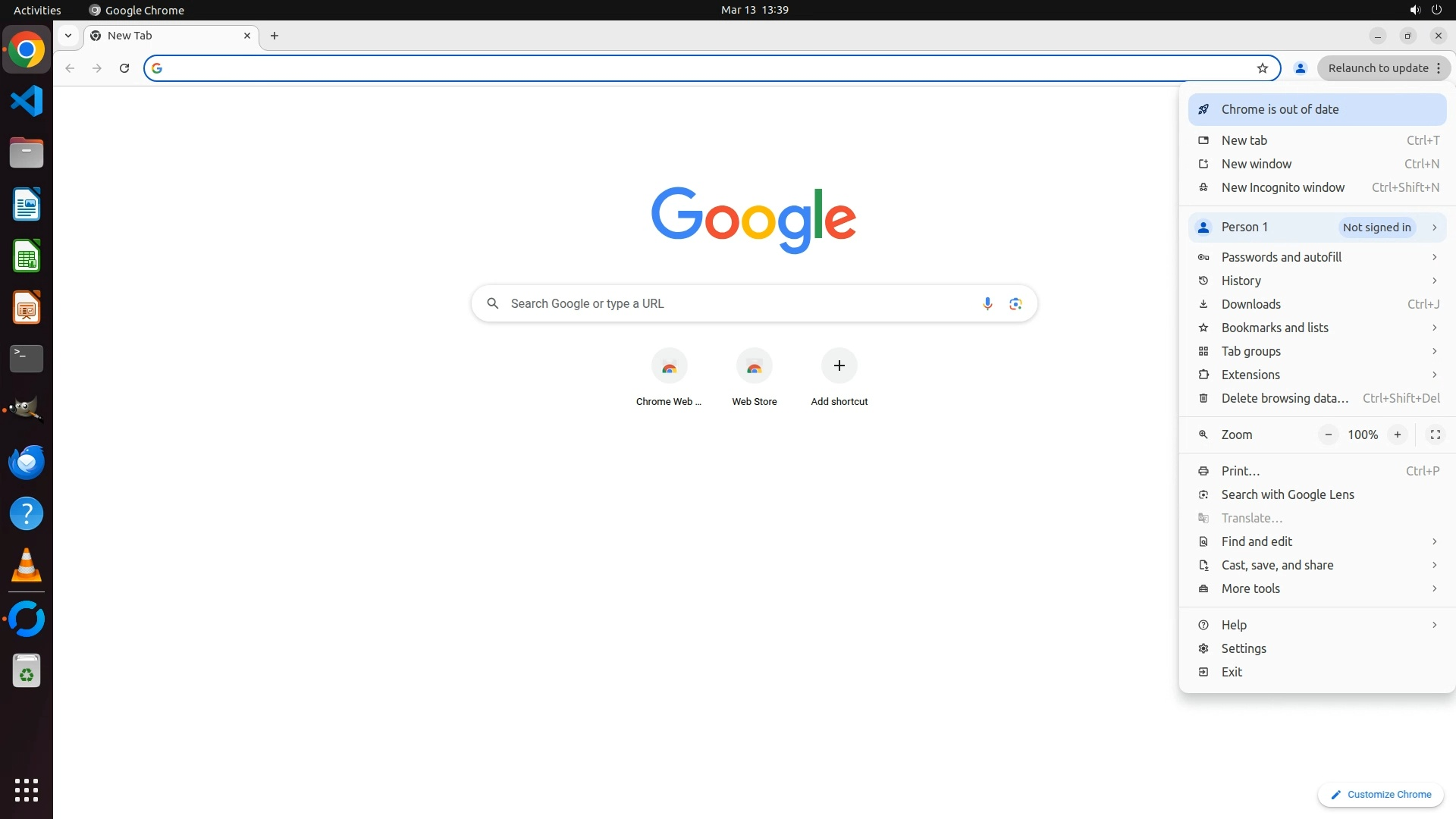Increase zoom with the plus button
This screenshot has height=819, width=1456.
1397,435
